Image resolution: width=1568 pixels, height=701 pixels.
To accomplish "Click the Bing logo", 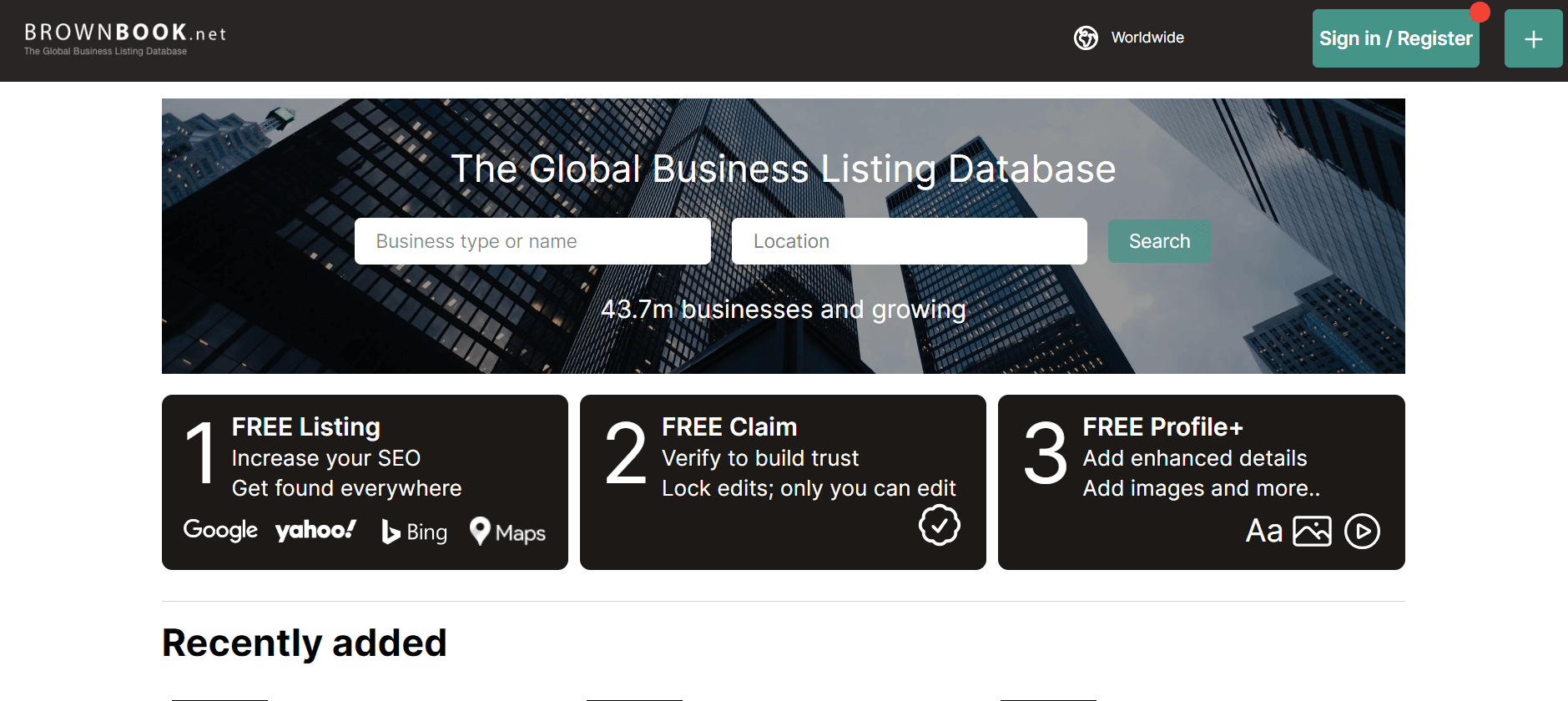I will [x=414, y=532].
